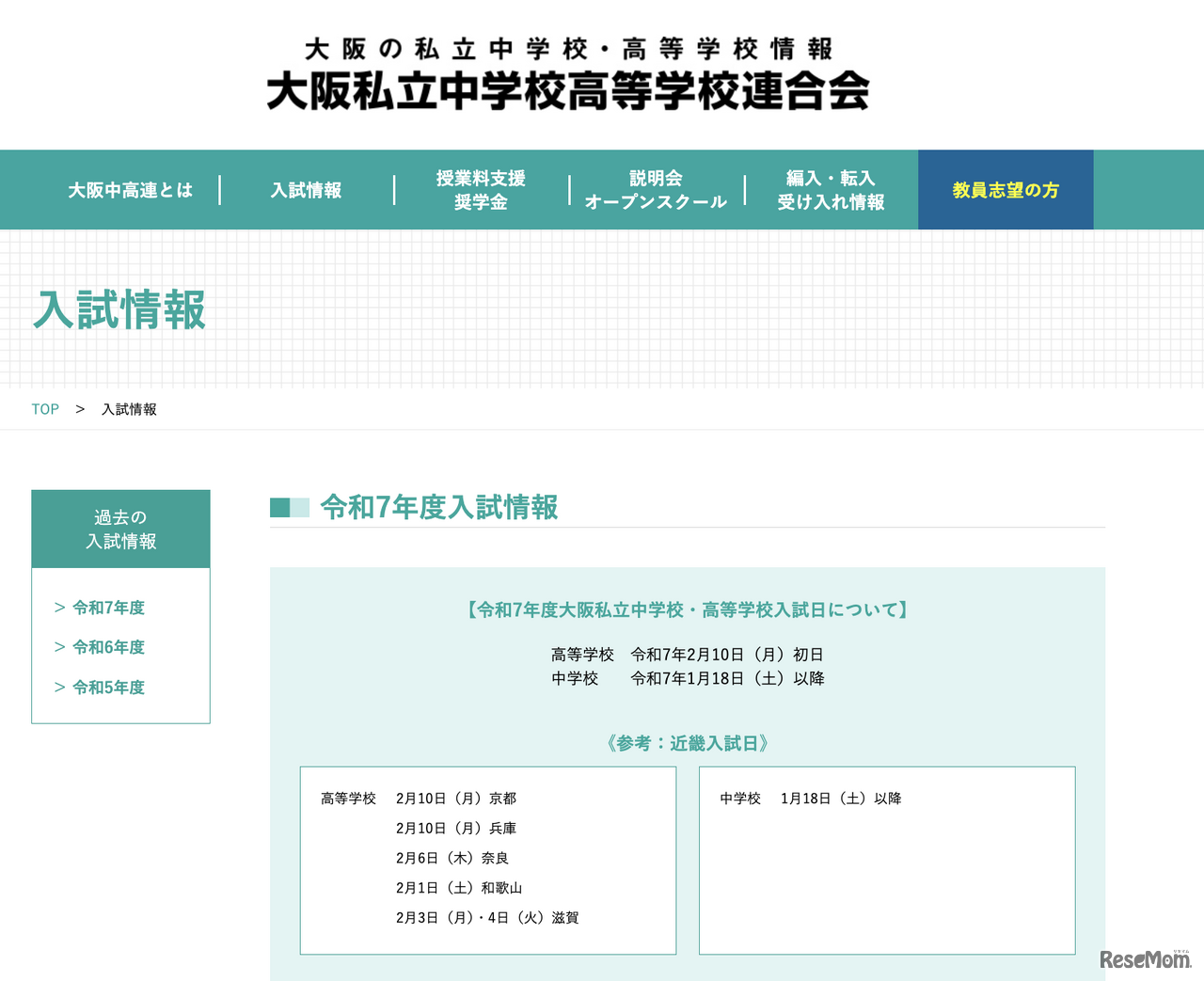Click the 入試情報 breadcrumb entry
Image resolution: width=1204 pixels, height=981 pixels.
(129, 409)
